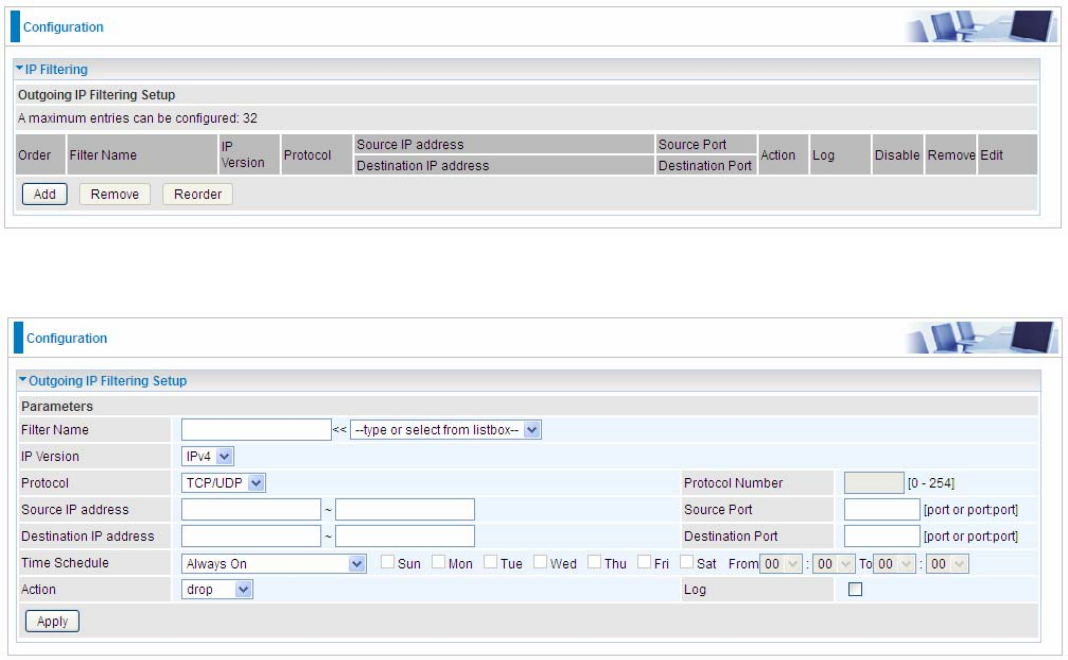Screen dimensions: 1068x660
Task: Open the Time Schedule Always On dropdown
Action: pyautogui.click(x=274, y=563)
